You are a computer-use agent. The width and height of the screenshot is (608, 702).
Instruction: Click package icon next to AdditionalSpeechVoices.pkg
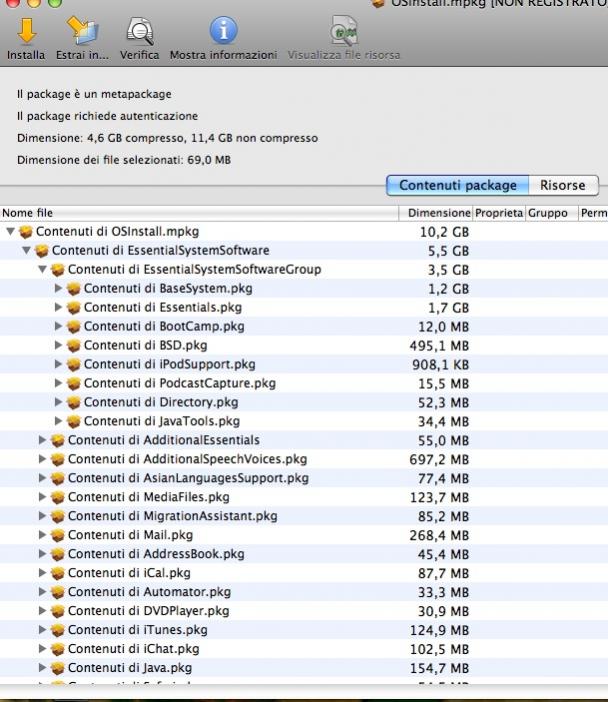point(58,459)
